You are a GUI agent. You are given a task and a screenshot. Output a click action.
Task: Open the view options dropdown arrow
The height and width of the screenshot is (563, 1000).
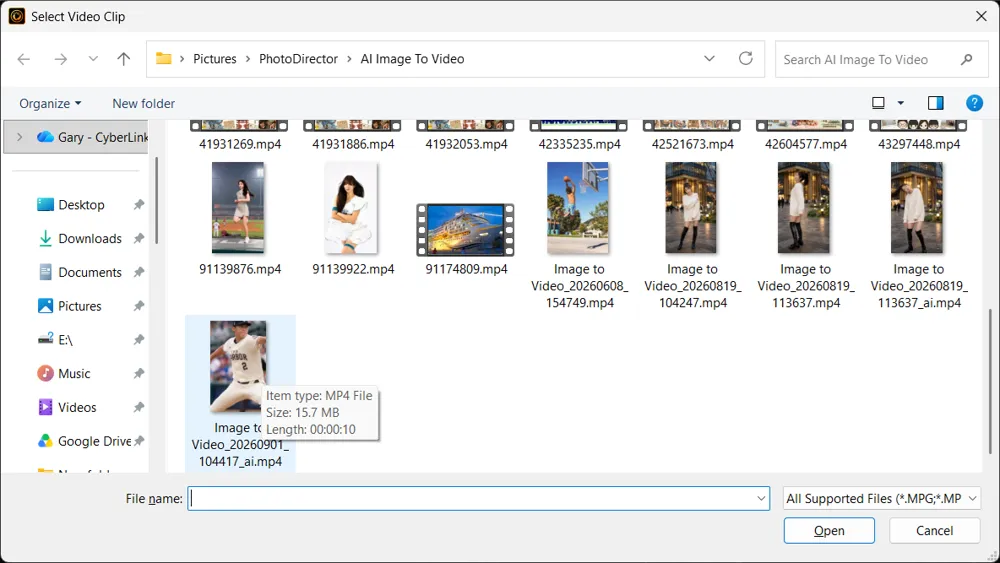click(x=901, y=103)
